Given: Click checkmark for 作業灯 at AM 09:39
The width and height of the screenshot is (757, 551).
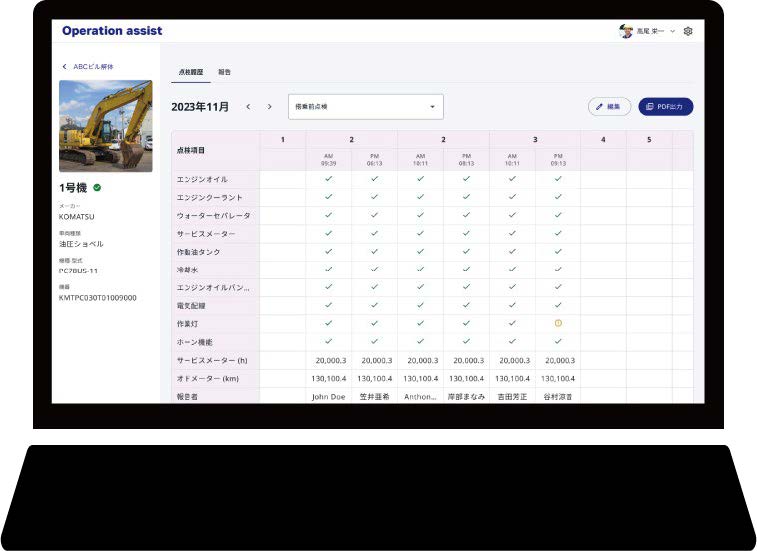Looking at the screenshot, I should pyautogui.click(x=329, y=323).
